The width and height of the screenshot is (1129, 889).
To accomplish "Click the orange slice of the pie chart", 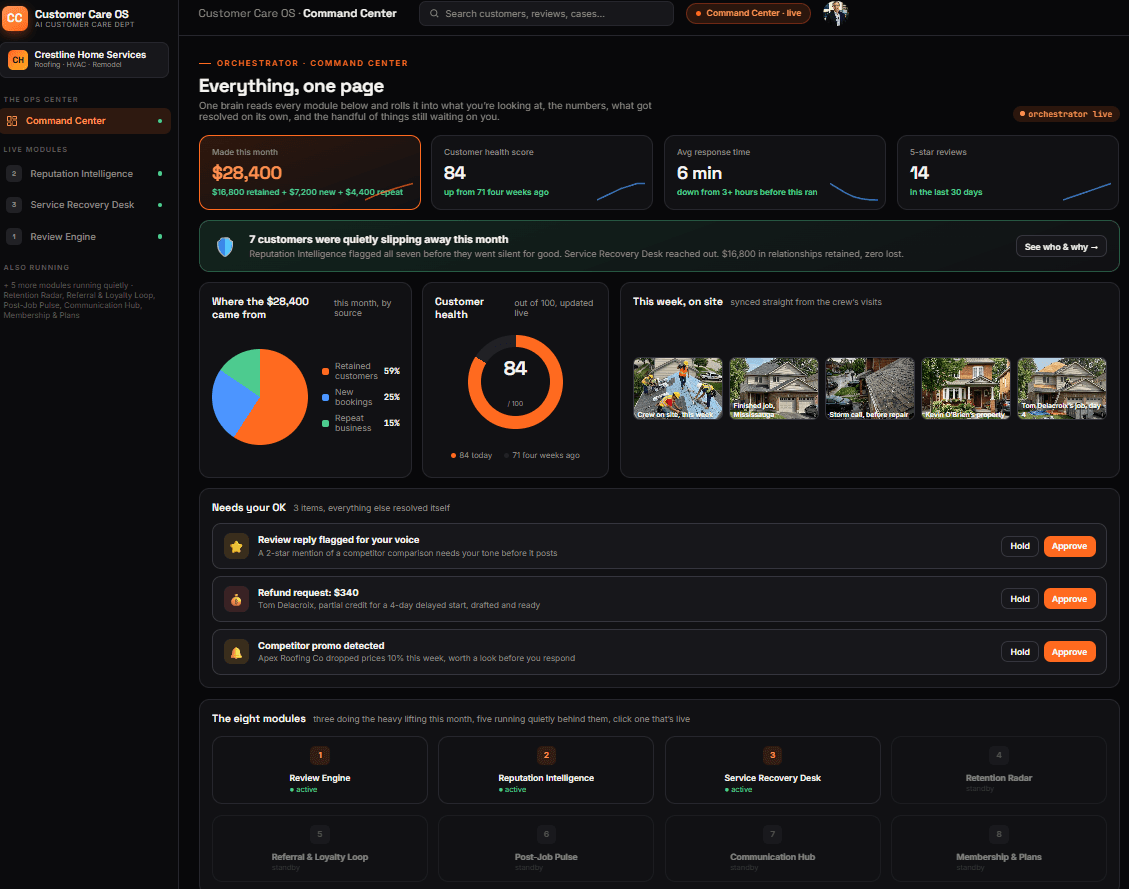I will coord(282,403).
